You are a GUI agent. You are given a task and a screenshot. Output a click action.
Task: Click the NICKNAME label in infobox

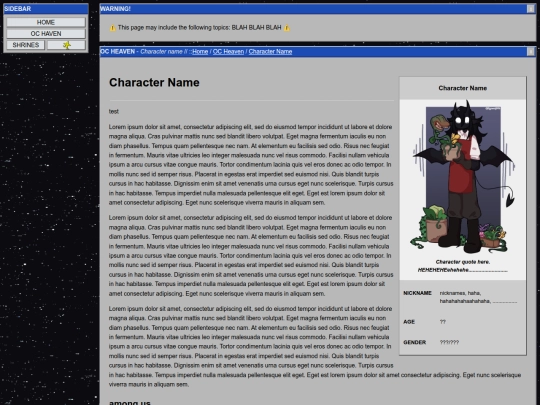pyautogui.click(x=417, y=293)
